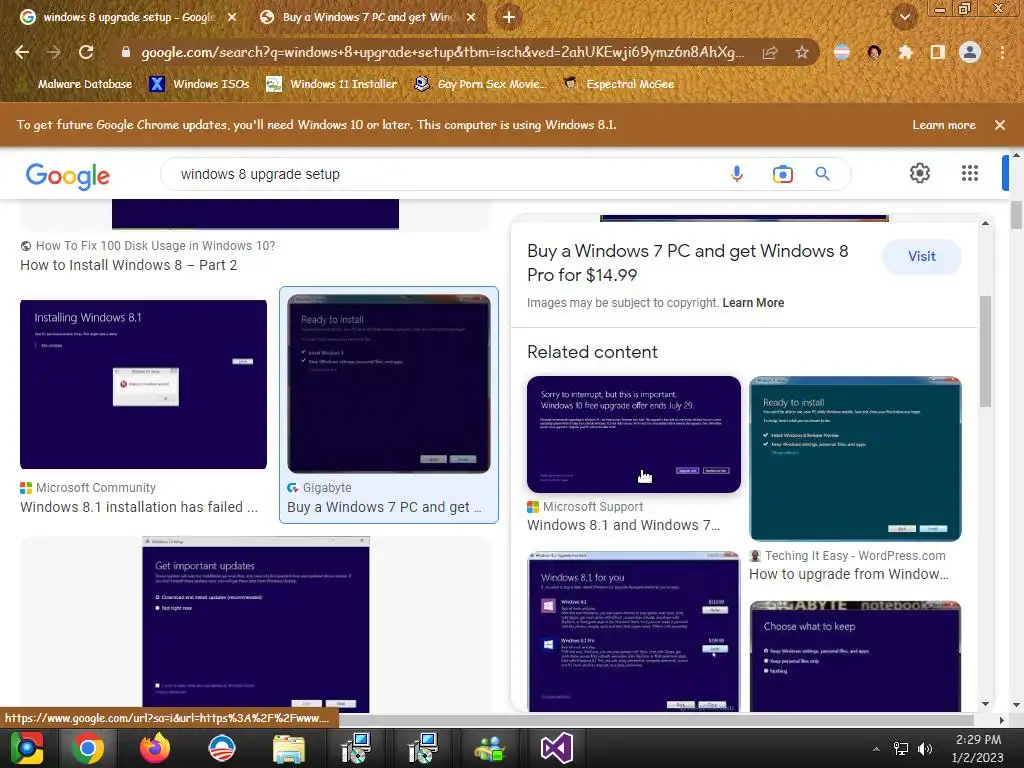Reload the current page
The width and height of the screenshot is (1024, 768).
(86, 52)
